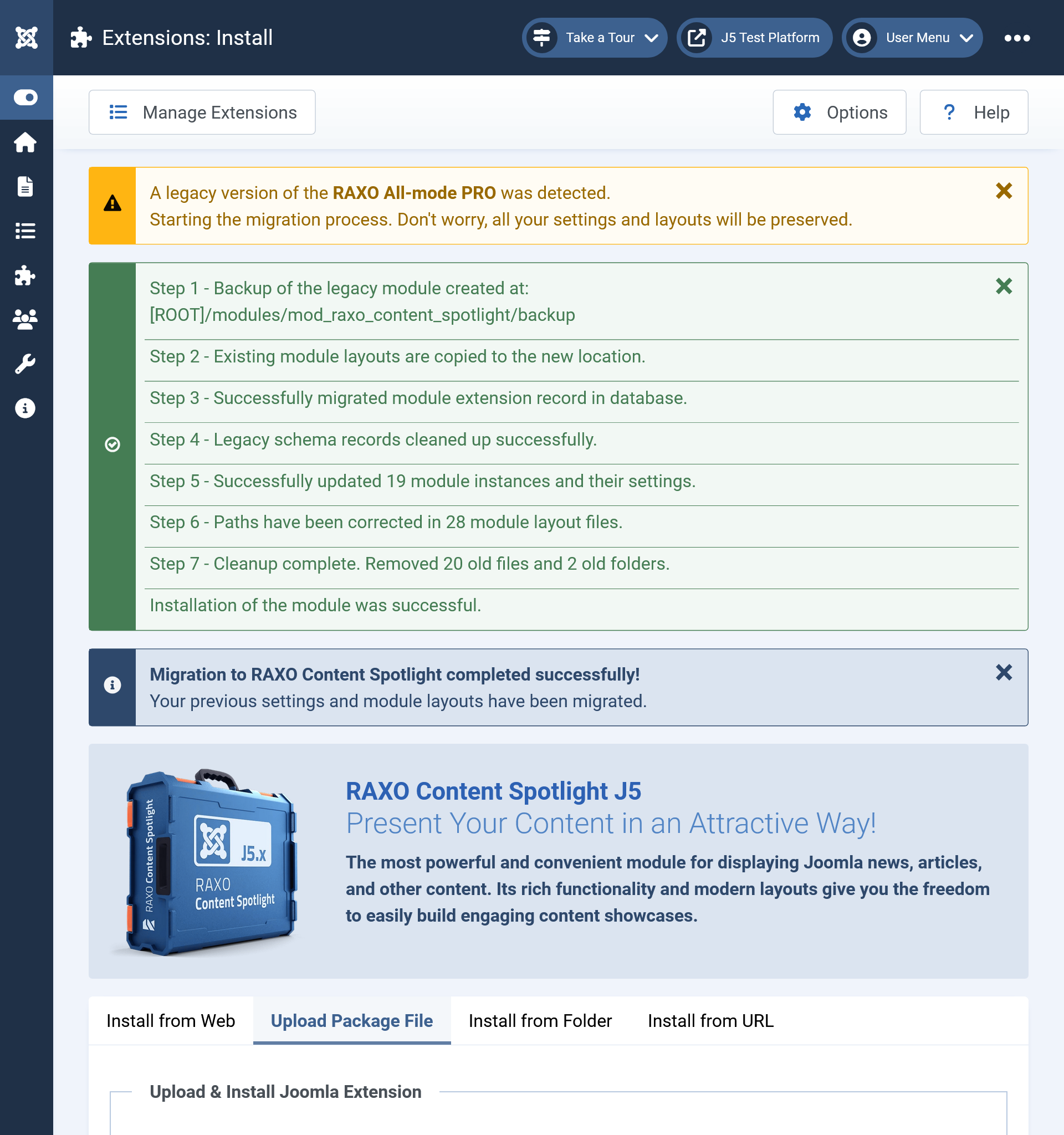Screen dimensions: 1064x1135
Task: Dismiss the legacy version warning alert
Action: pyautogui.click(x=1004, y=191)
